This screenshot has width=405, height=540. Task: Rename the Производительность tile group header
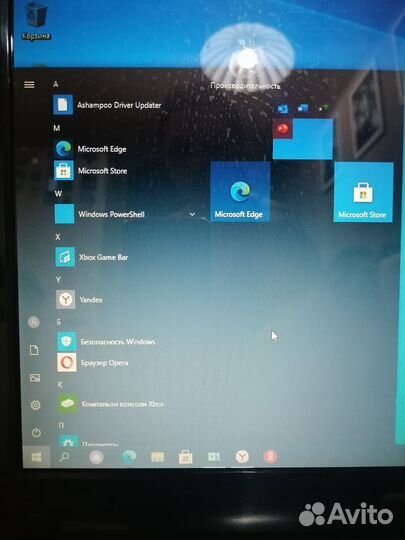tap(245, 86)
